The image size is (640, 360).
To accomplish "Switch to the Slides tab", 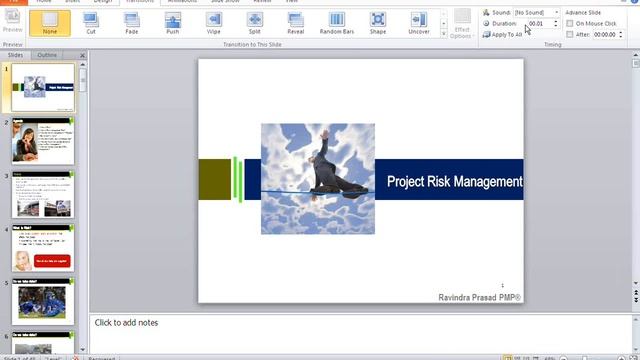I will (16, 55).
